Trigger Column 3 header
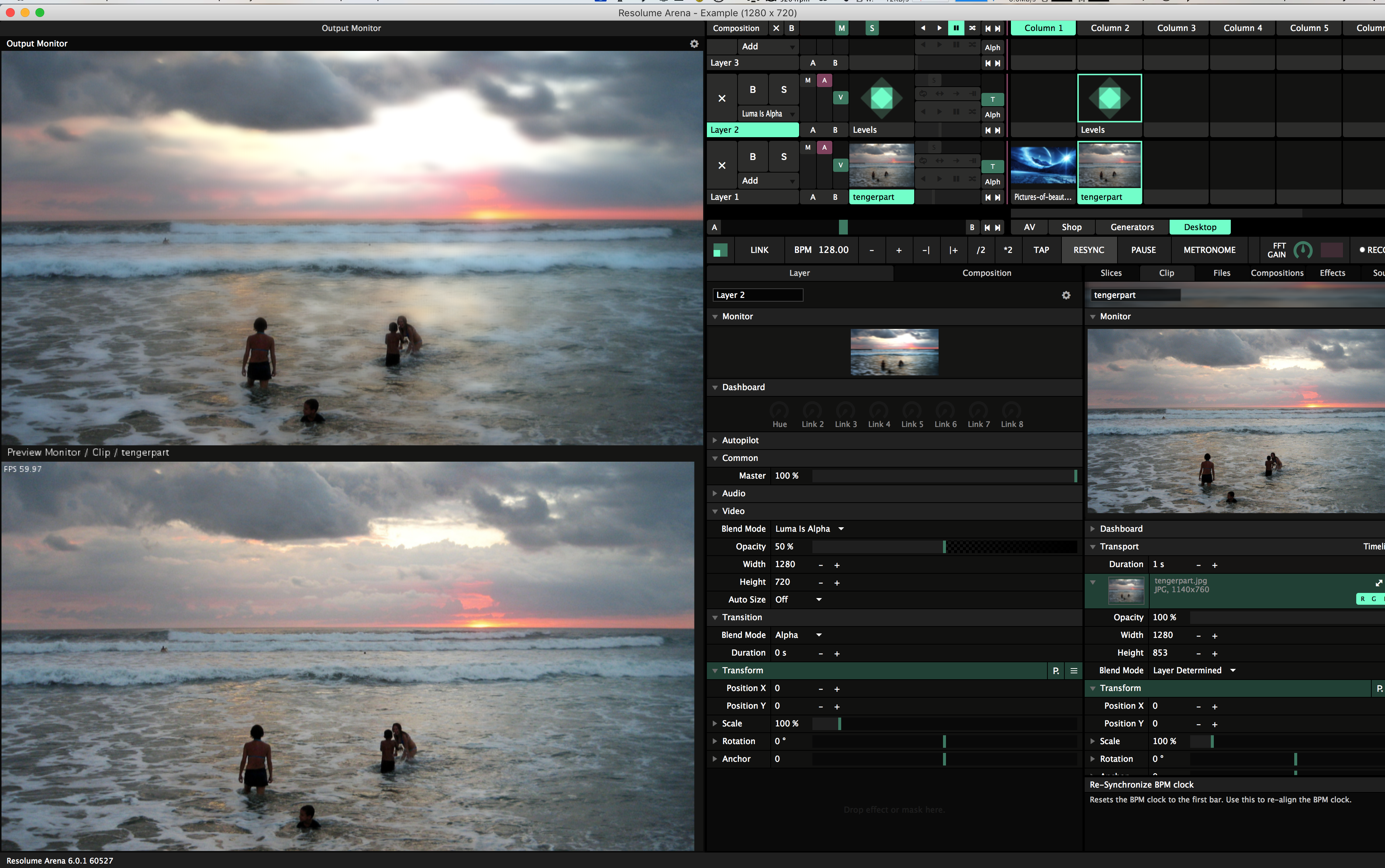 click(1176, 28)
